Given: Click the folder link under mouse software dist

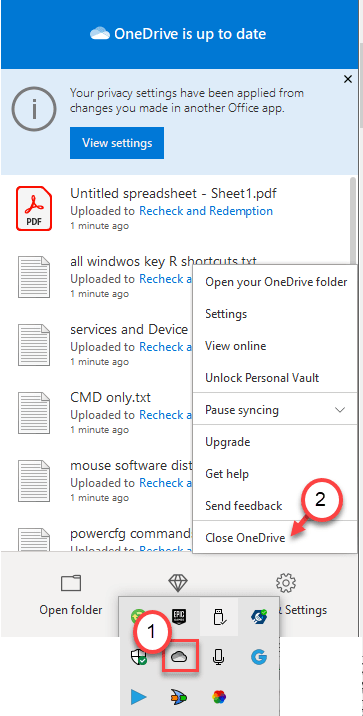Looking at the screenshot, I should click(165, 483).
